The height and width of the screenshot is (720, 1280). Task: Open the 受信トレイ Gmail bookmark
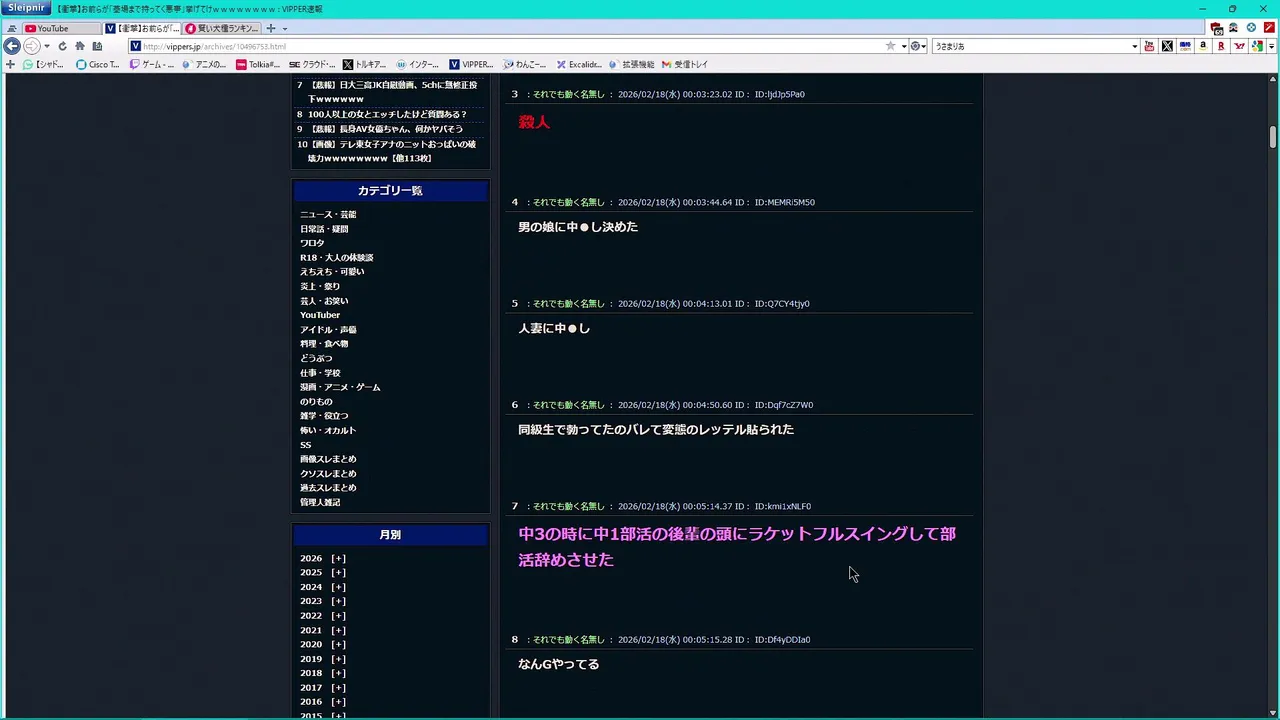[x=685, y=64]
